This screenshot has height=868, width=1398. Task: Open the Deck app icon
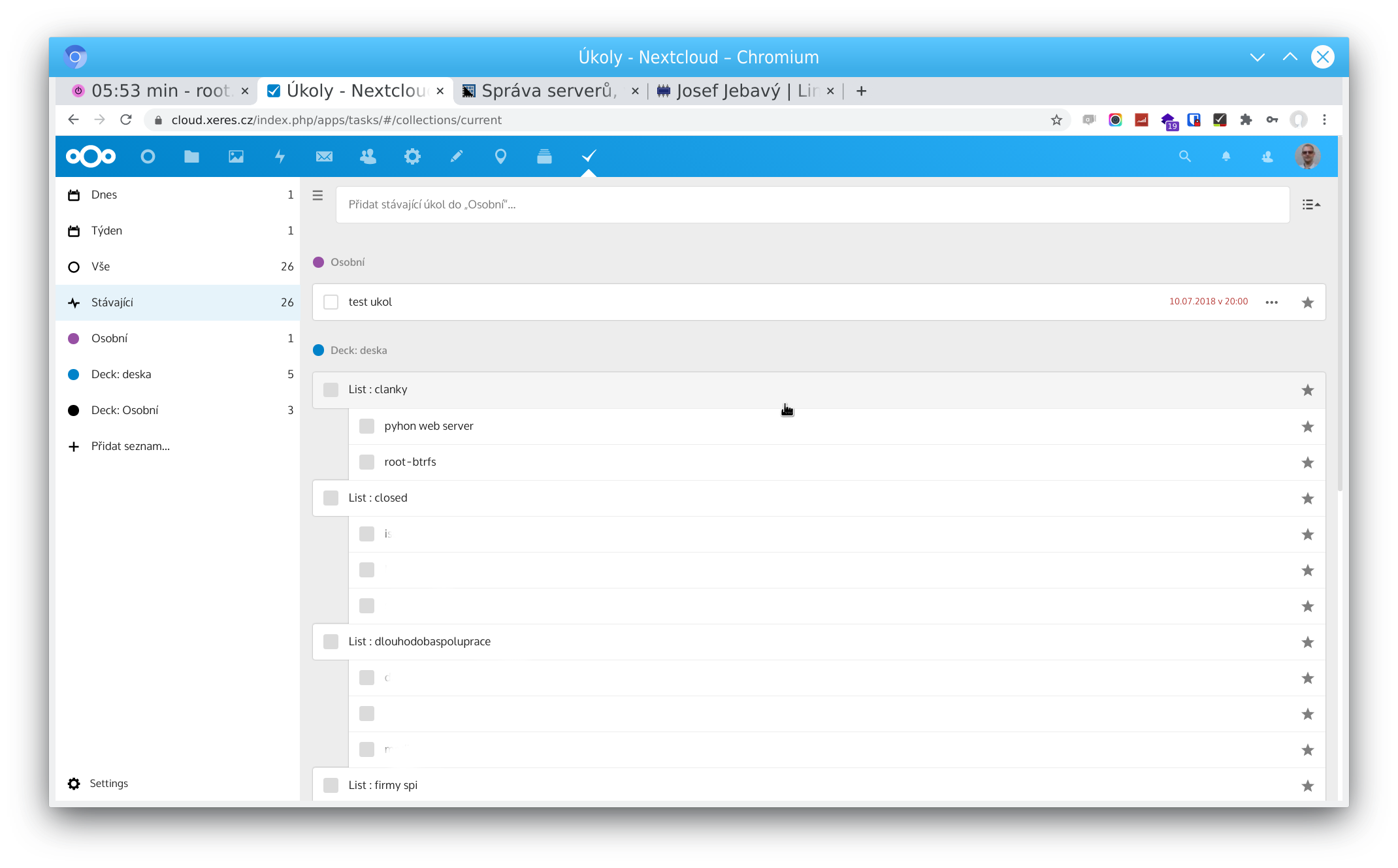click(544, 157)
